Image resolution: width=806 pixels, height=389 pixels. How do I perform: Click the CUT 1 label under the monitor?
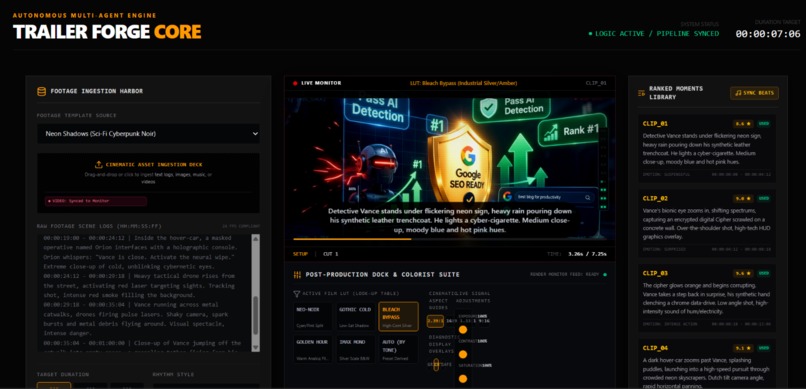point(331,254)
